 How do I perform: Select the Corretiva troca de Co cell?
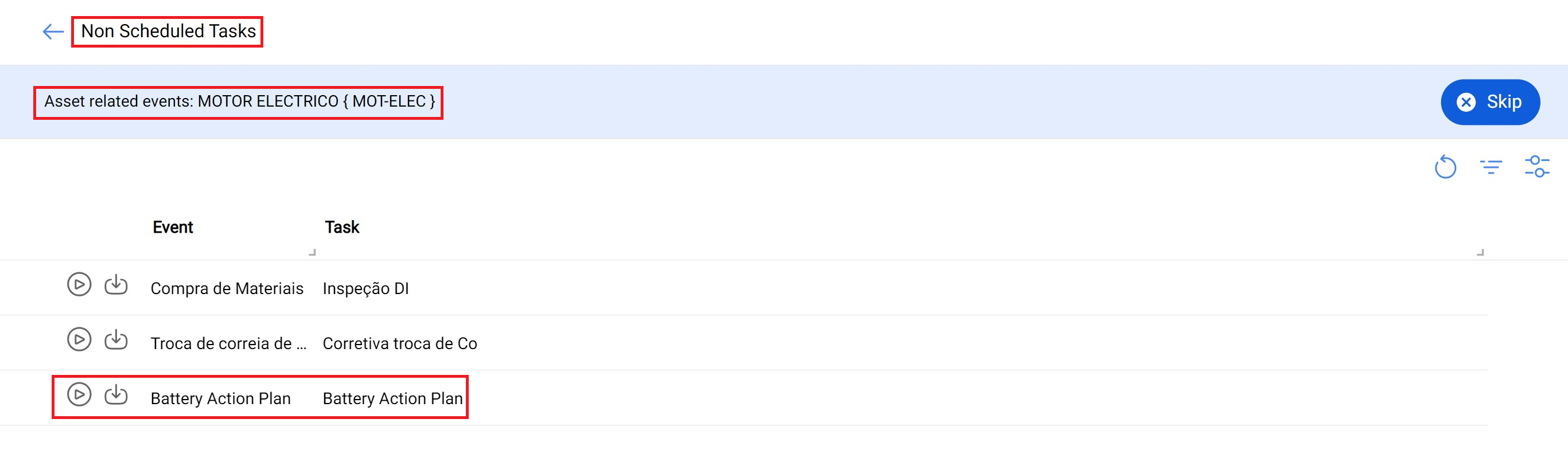pos(399,343)
